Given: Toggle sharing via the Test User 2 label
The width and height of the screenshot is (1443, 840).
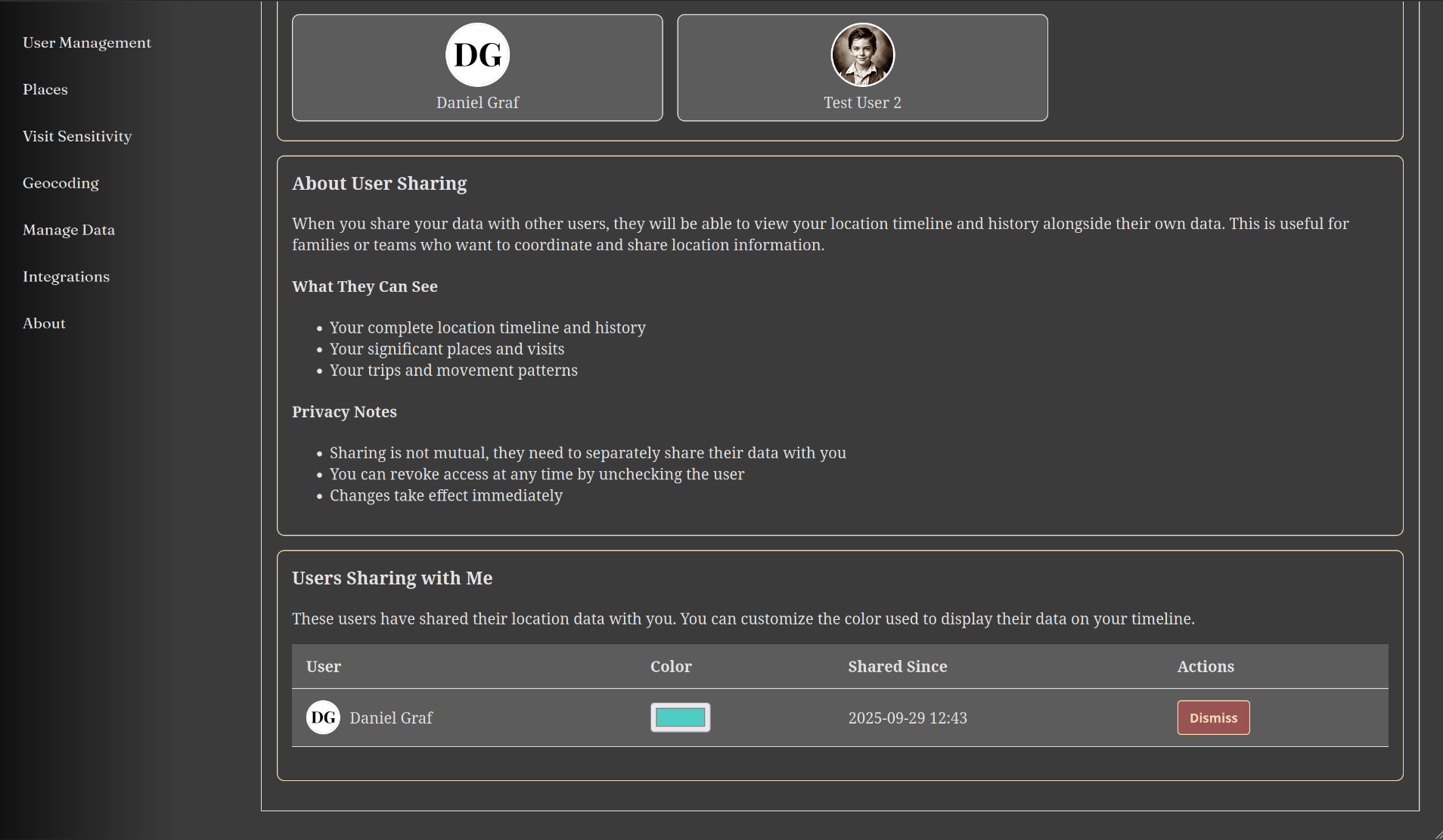Looking at the screenshot, I should click(862, 103).
